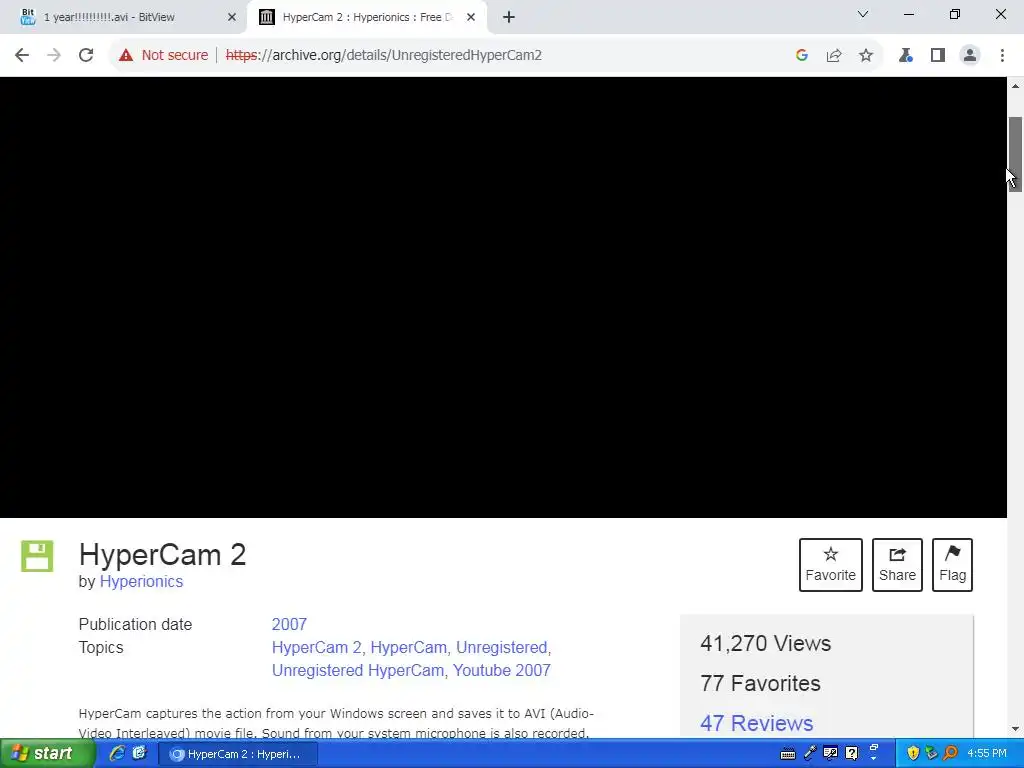Click the Google icon in address bar
Viewport: 1024px width, 768px height.
tap(802, 56)
